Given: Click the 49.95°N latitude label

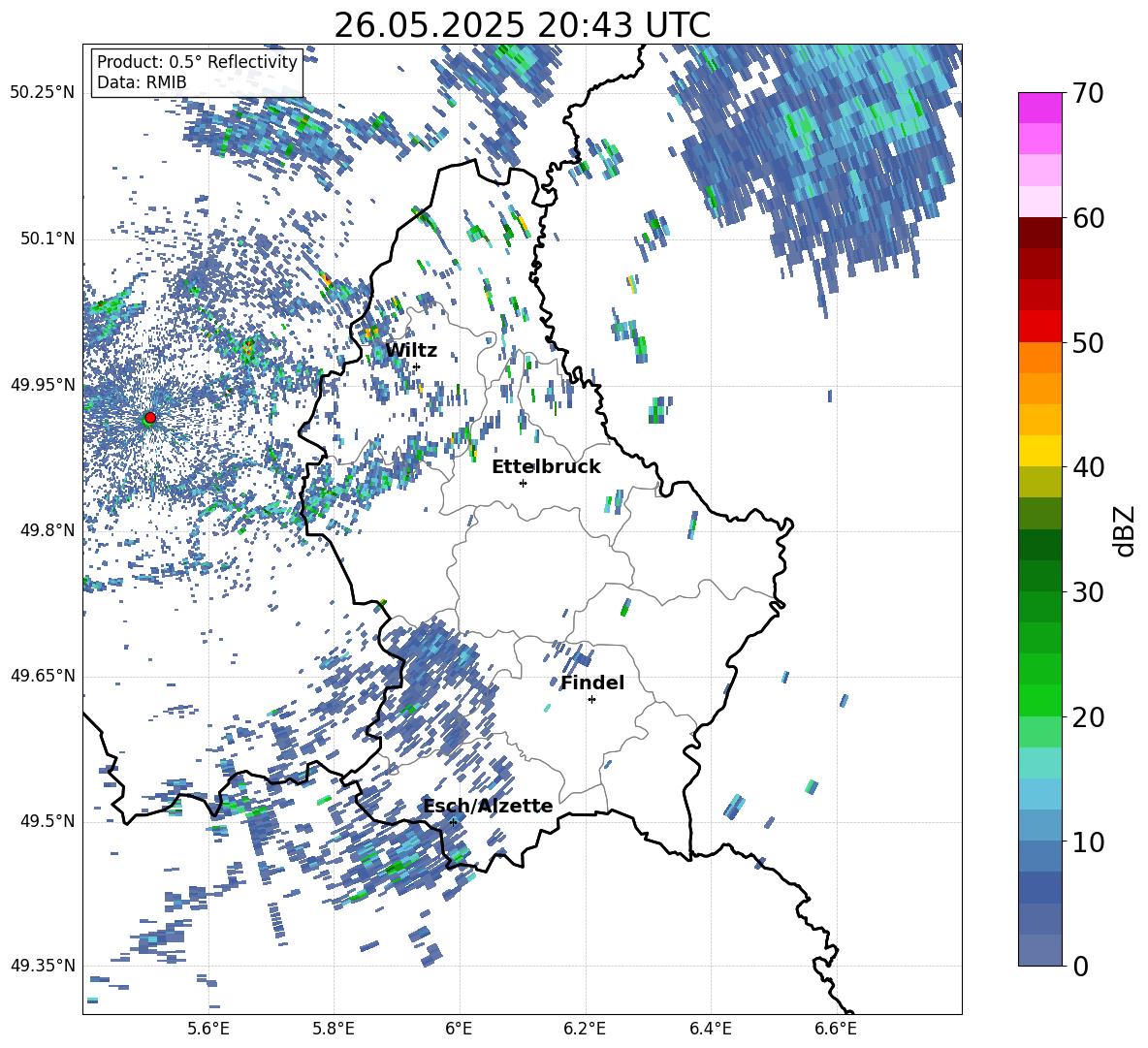Looking at the screenshot, I should click(43, 385).
